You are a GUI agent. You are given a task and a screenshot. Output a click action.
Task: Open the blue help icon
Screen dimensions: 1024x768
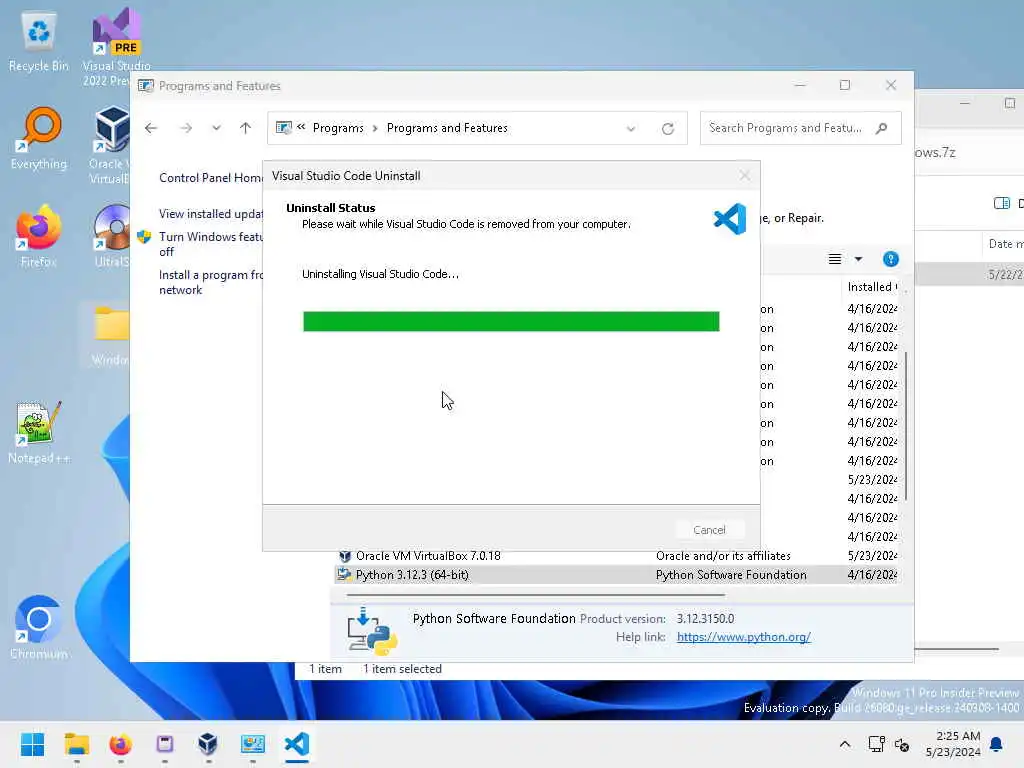(x=891, y=259)
